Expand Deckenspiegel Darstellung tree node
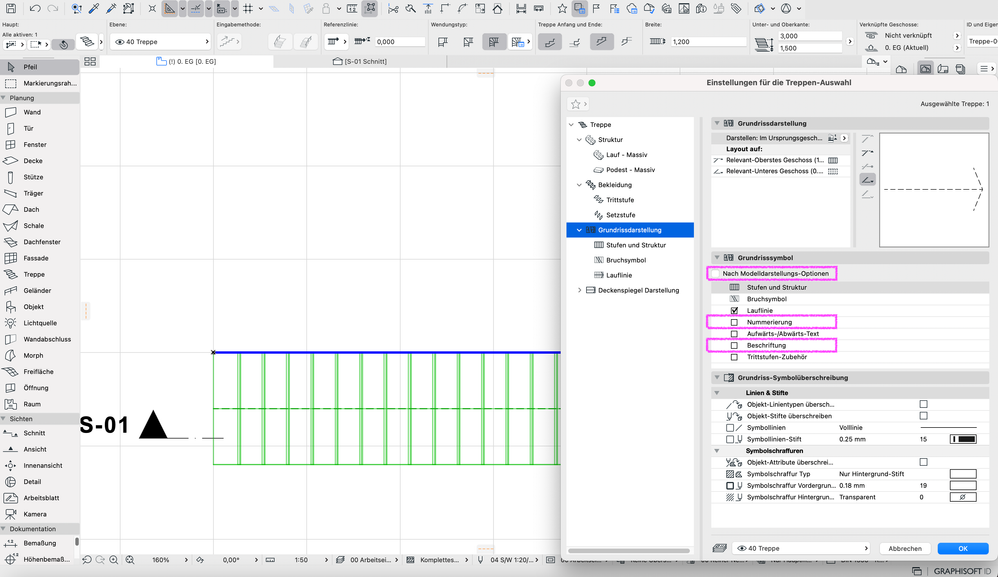 [x=580, y=290]
